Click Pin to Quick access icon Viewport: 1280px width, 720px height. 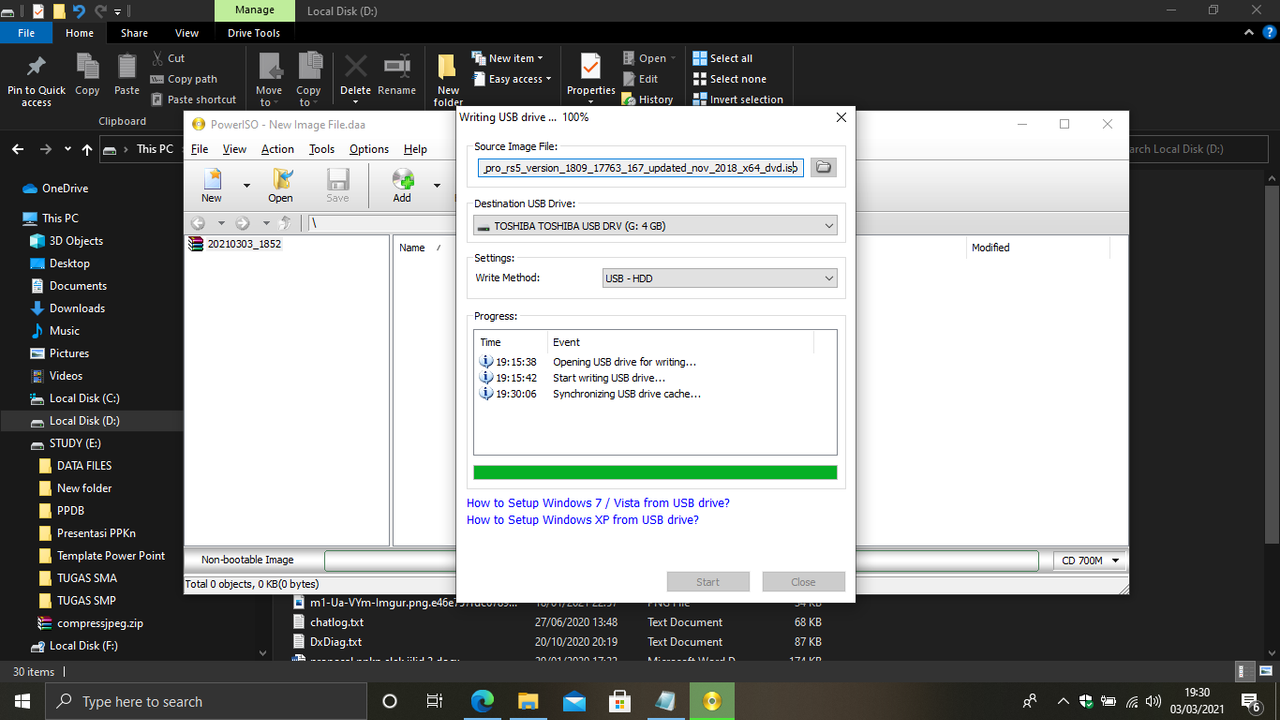pyautogui.click(x=36, y=80)
